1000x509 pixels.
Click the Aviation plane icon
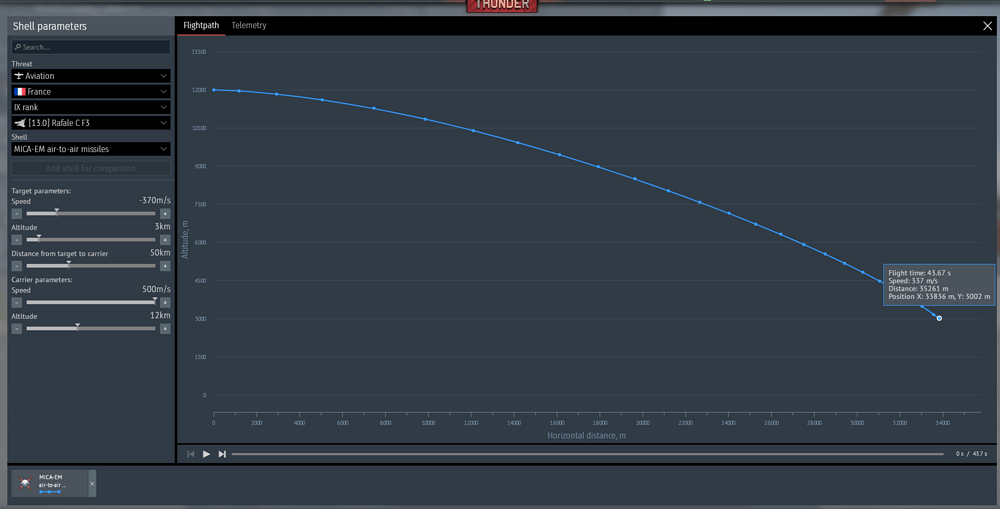(18, 76)
